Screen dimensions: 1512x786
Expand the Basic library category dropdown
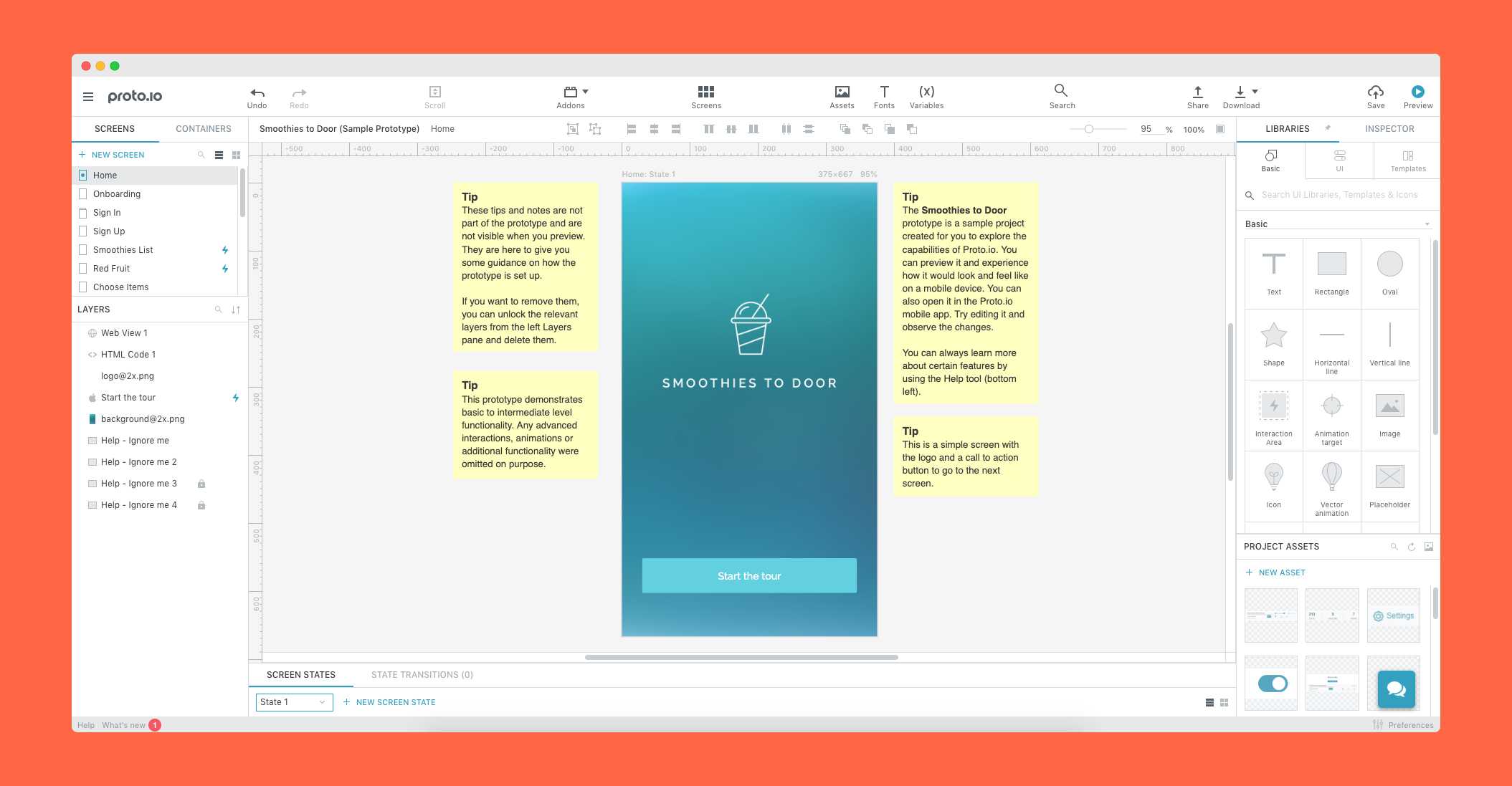[x=1427, y=224]
